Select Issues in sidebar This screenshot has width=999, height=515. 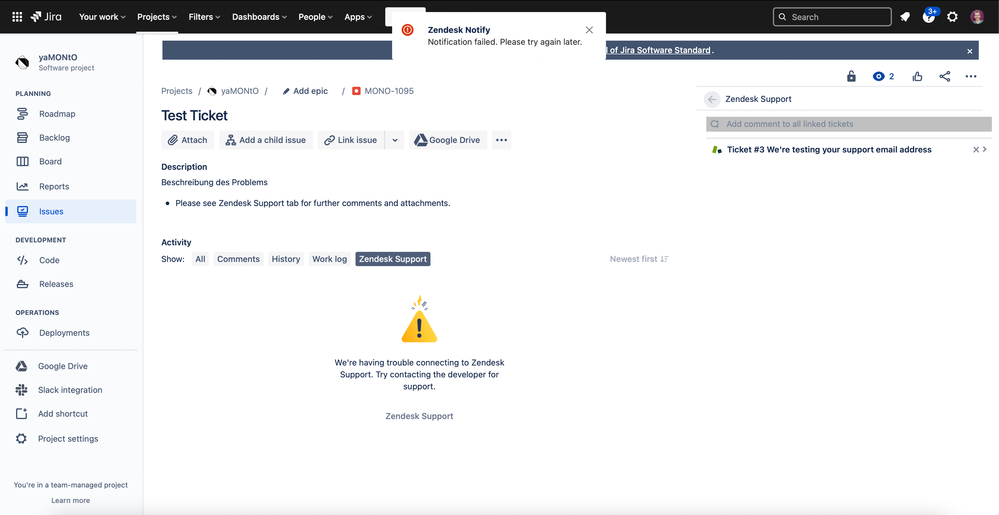click(71, 212)
